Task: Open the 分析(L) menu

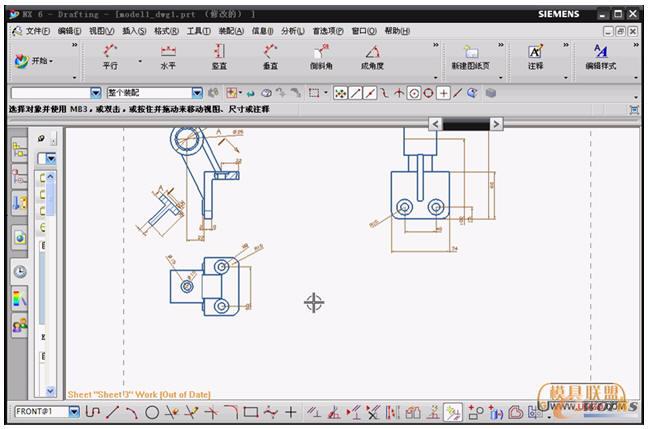Action: [x=293, y=31]
